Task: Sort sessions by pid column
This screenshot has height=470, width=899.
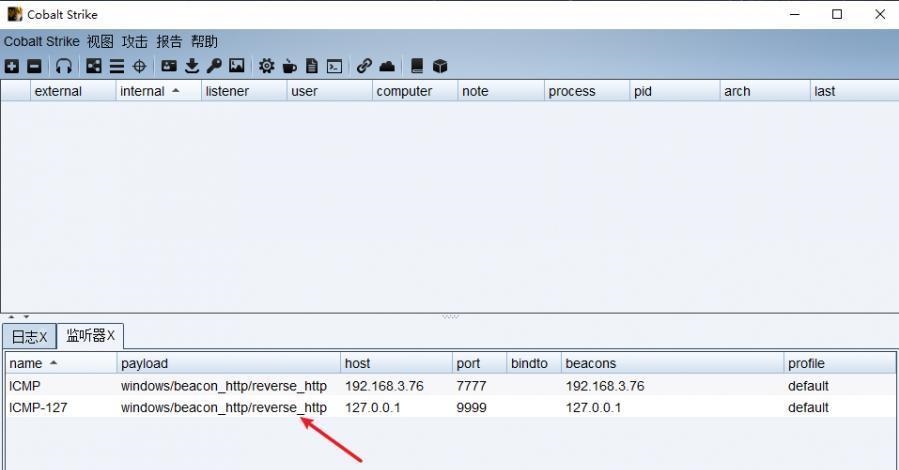Action: click(675, 91)
